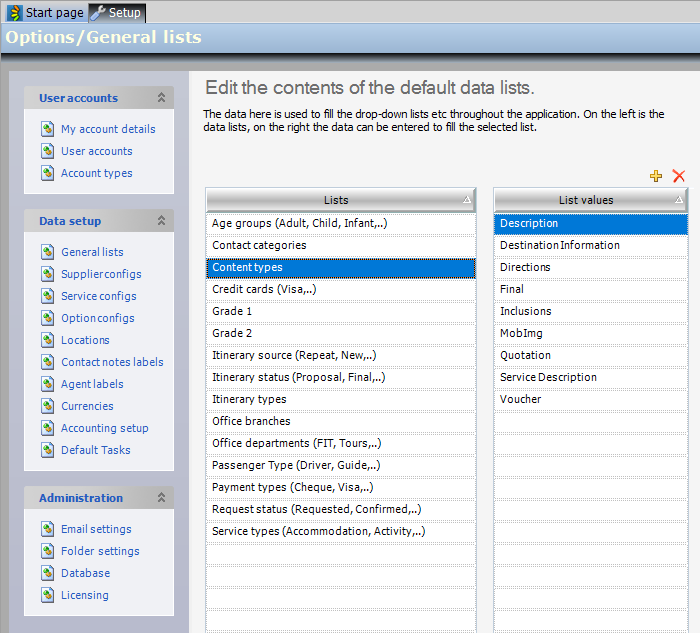Click the red X delete icon
Image resolution: width=700 pixels, height=633 pixels.
point(679,176)
